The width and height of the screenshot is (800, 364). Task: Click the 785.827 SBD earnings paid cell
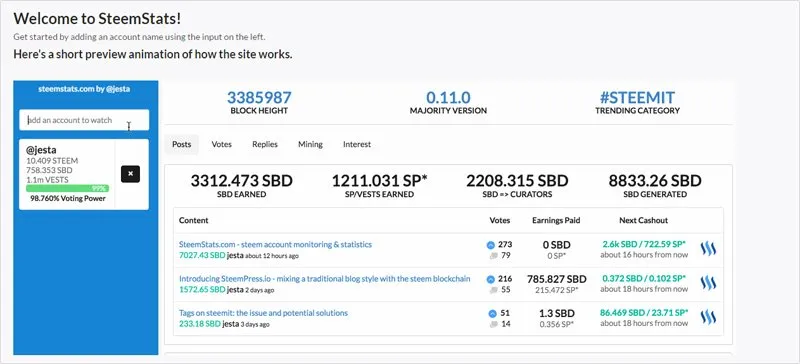tap(556, 279)
